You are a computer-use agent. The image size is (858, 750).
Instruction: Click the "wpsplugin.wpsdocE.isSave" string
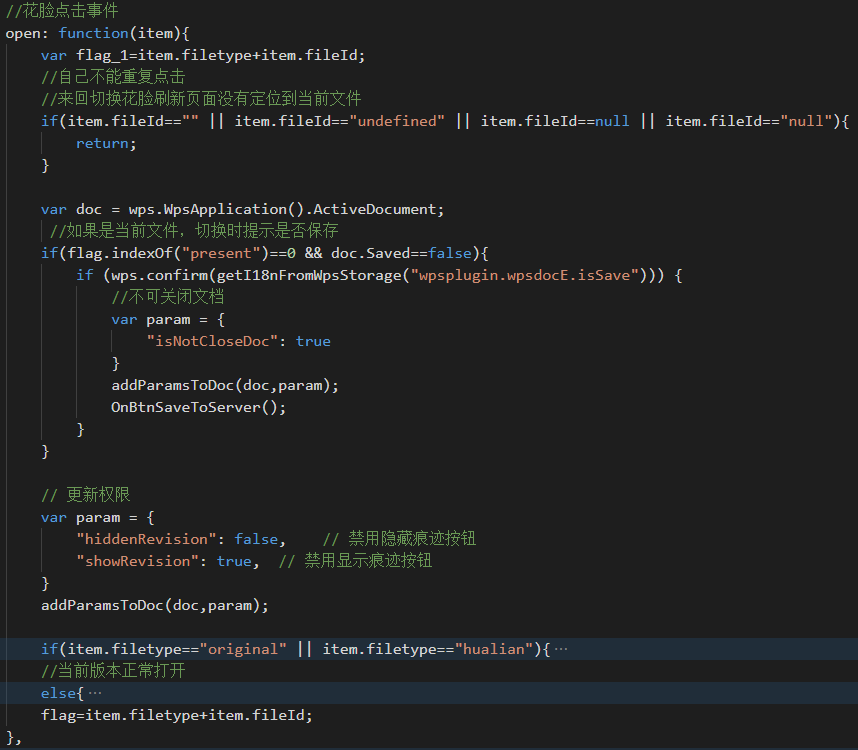click(524, 275)
